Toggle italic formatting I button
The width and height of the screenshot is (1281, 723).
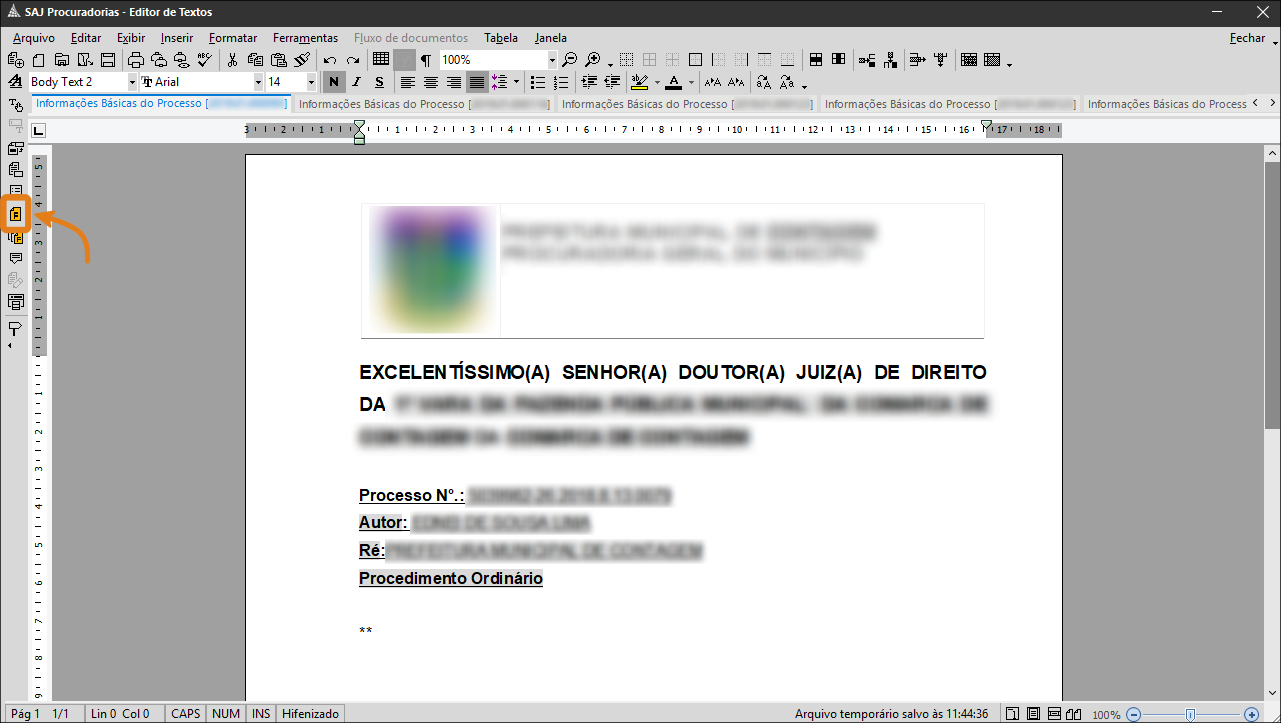tap(356, 82)
